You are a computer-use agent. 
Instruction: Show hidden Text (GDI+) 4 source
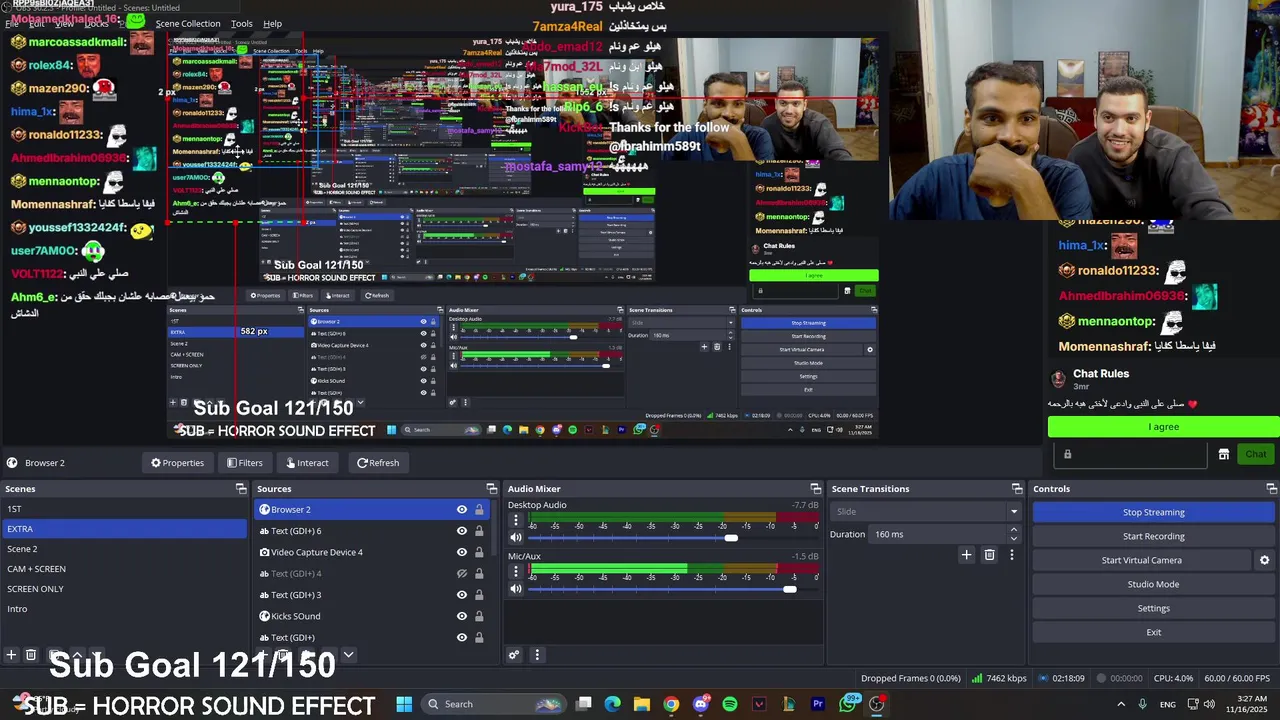[x=462, y=574]
